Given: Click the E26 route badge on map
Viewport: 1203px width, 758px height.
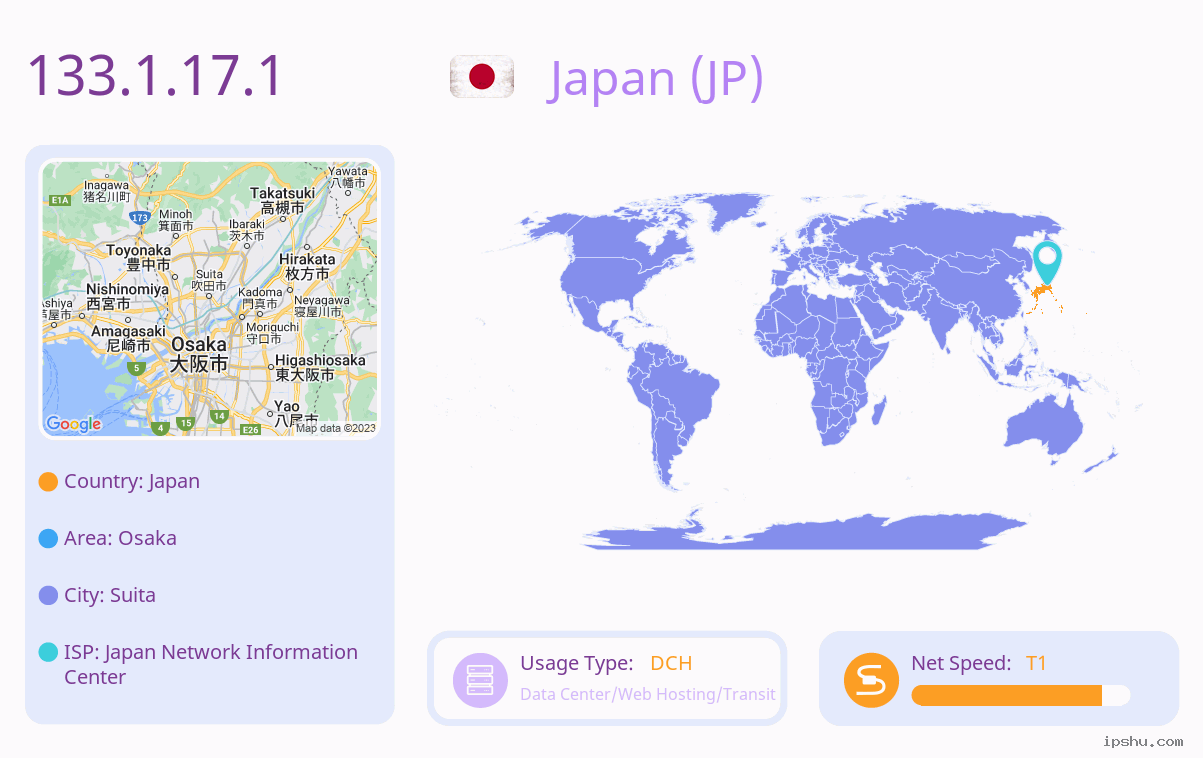Looking at the screenshot, I should coord(251,430).
